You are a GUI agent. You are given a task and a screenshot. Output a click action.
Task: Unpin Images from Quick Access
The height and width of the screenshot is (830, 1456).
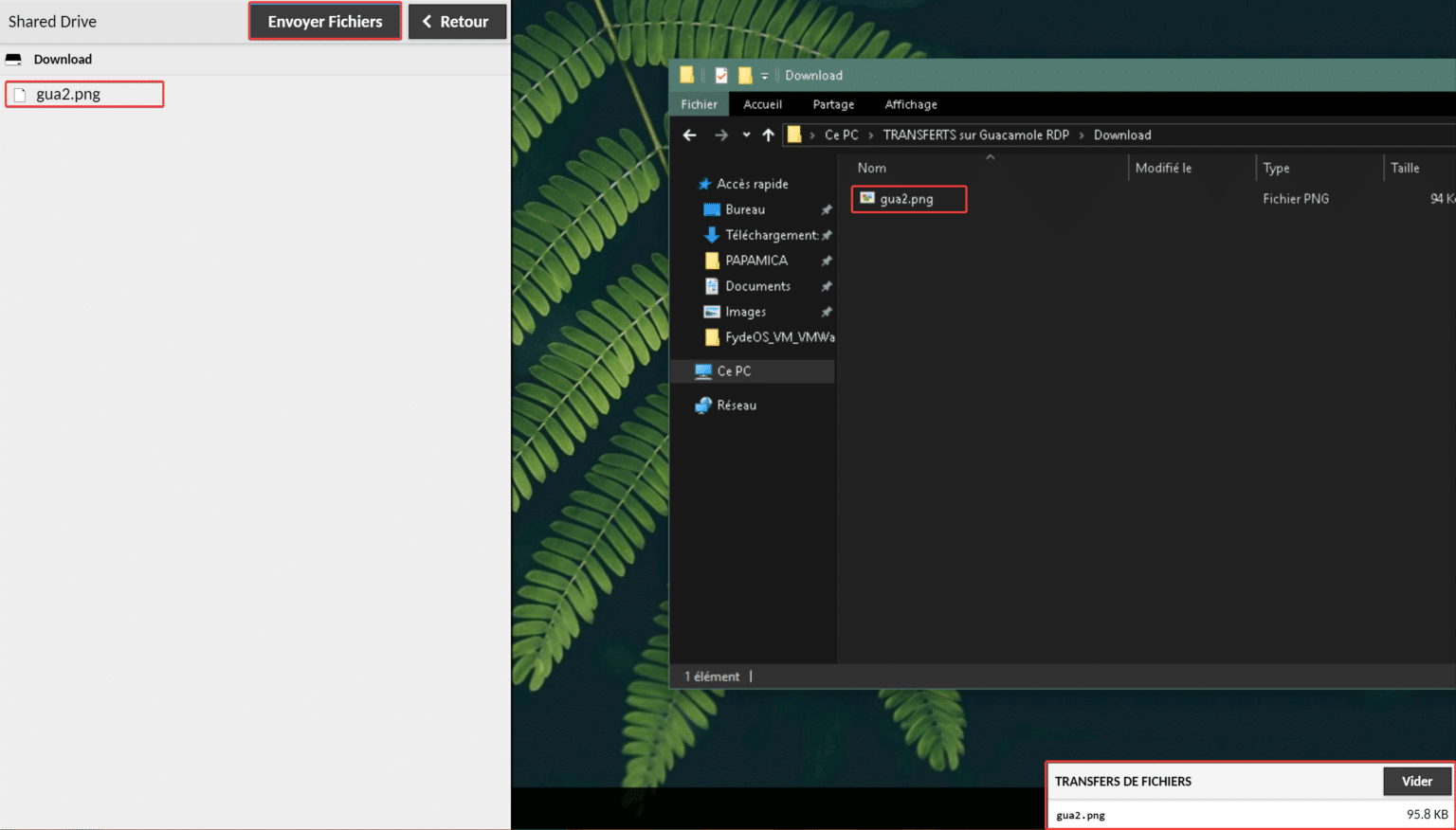pos(826,311)
